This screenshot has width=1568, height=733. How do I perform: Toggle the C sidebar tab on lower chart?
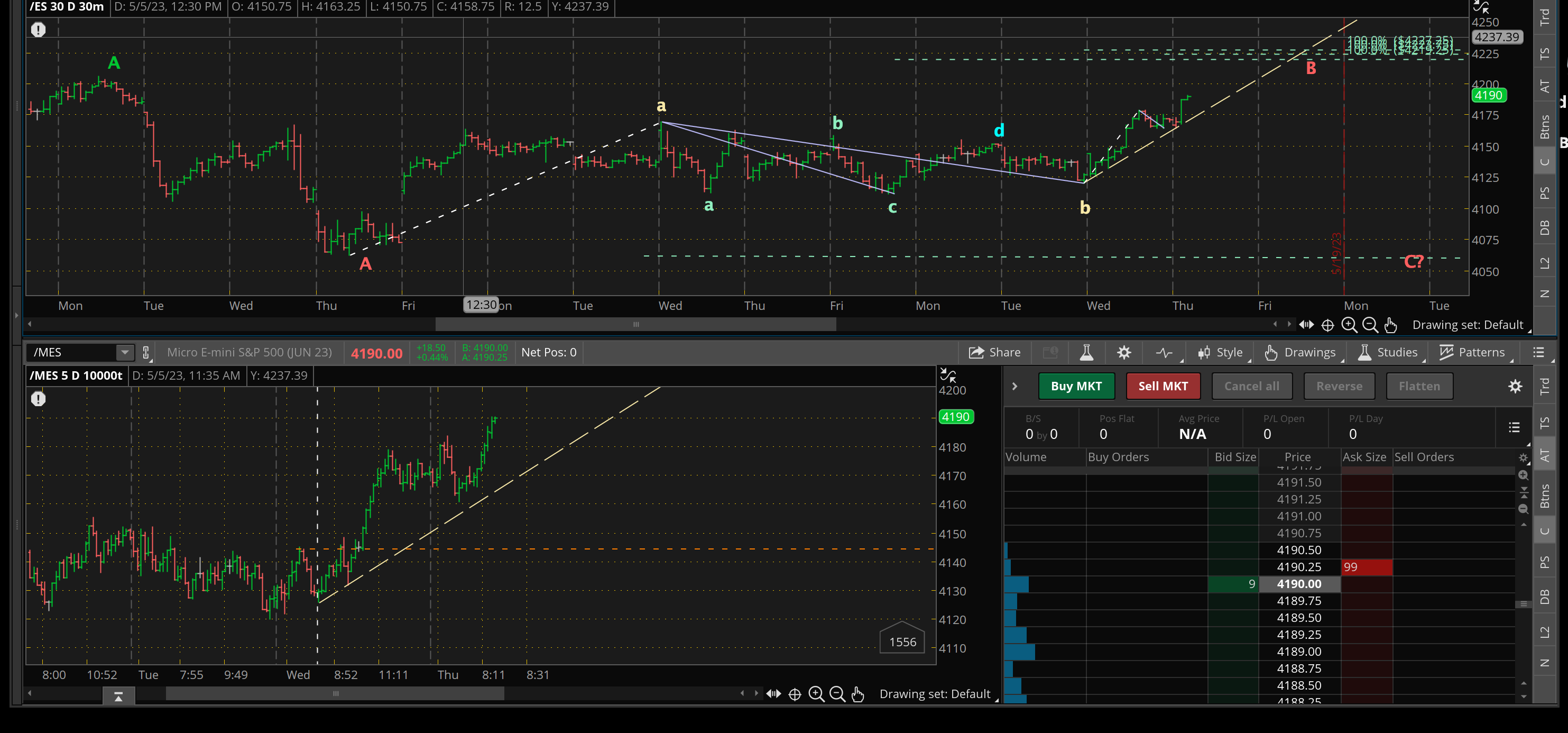1545,531
